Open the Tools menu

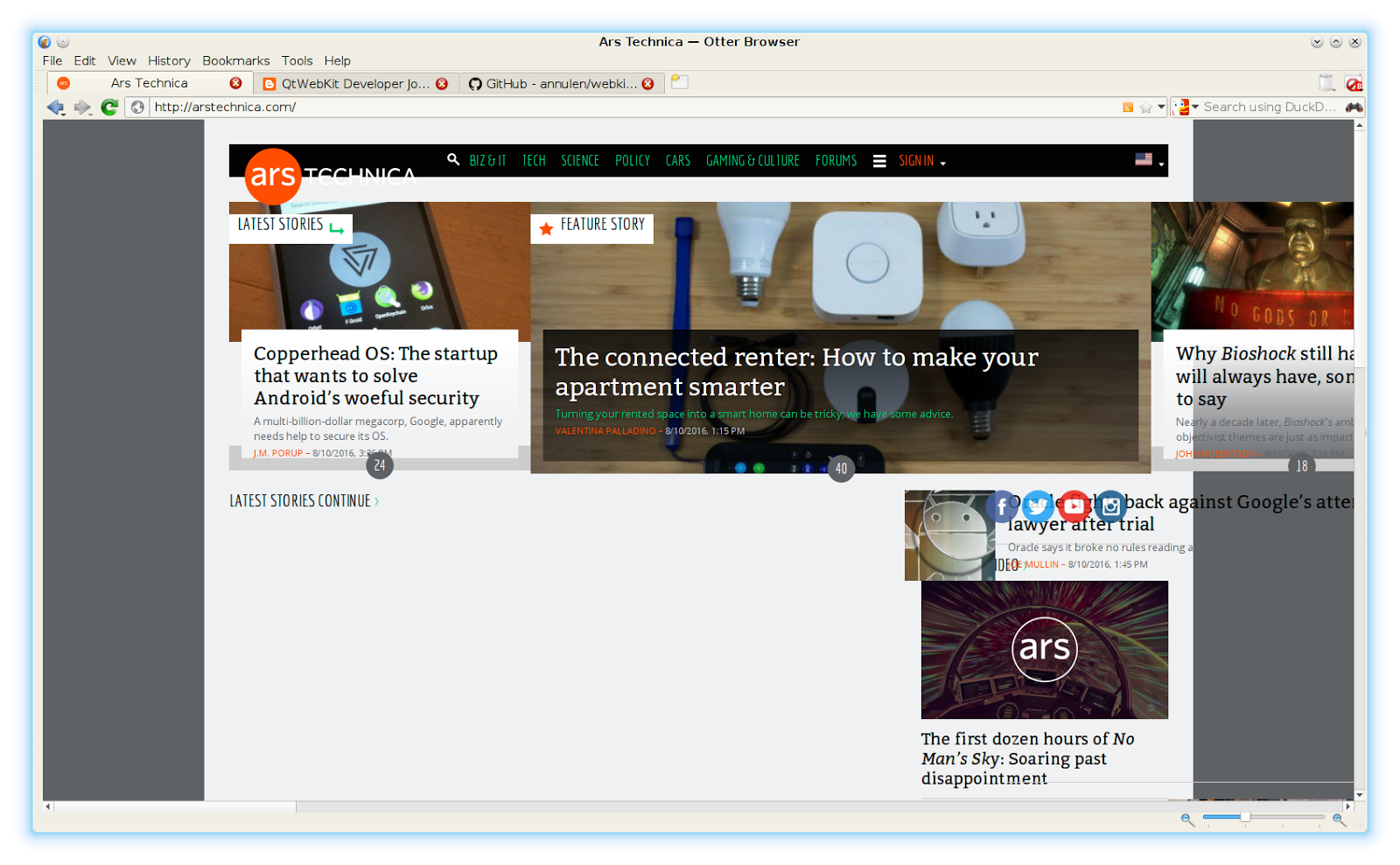[x=297, y=60]
